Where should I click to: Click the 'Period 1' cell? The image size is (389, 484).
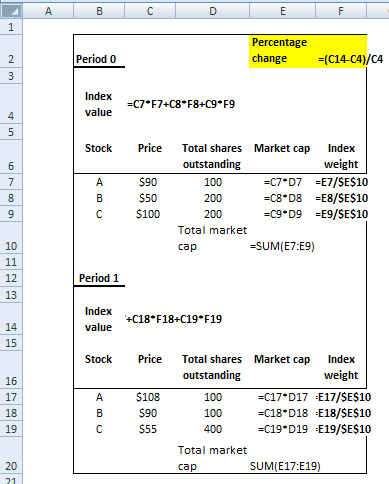(99, 278)
